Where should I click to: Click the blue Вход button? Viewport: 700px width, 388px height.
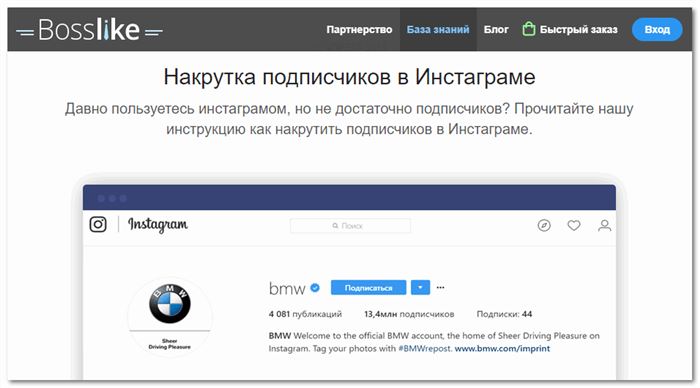[x=657, y=29]
